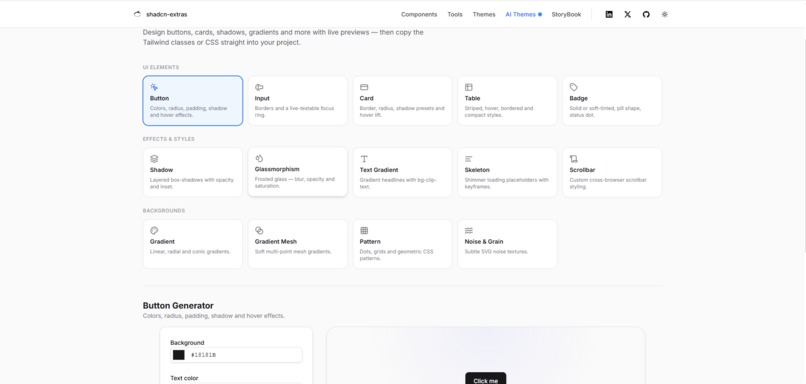
Task: Open the Shadow generator title
Action: click(x=161, y=170)
